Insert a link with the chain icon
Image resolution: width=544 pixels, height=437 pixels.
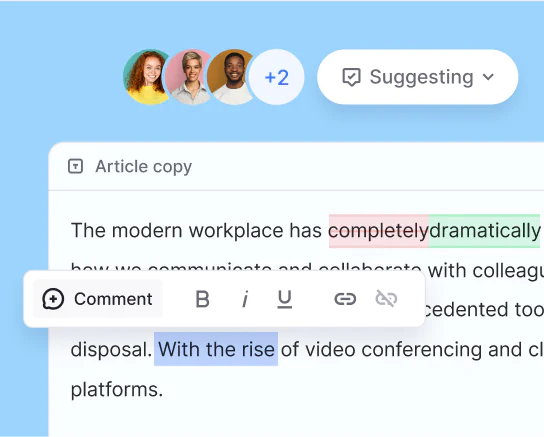coord(345,299)
